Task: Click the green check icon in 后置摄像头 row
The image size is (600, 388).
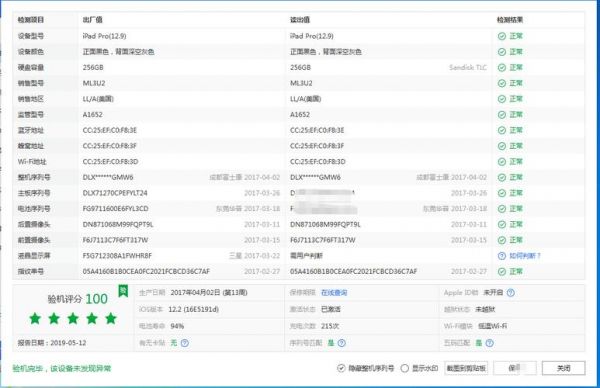Action: [502, 224]
